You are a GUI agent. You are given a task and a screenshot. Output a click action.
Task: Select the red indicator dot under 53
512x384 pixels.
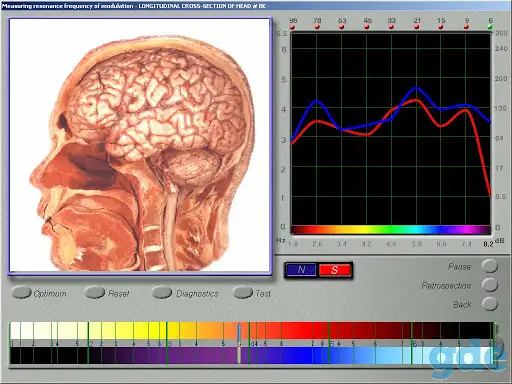[342, 27]
